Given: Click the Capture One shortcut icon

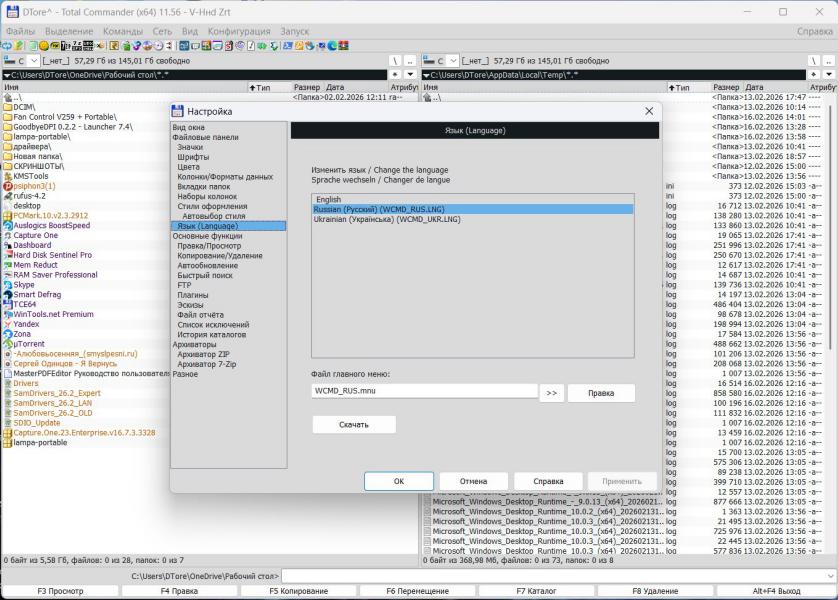Looking at the screenshot, I should pos(8,235).
